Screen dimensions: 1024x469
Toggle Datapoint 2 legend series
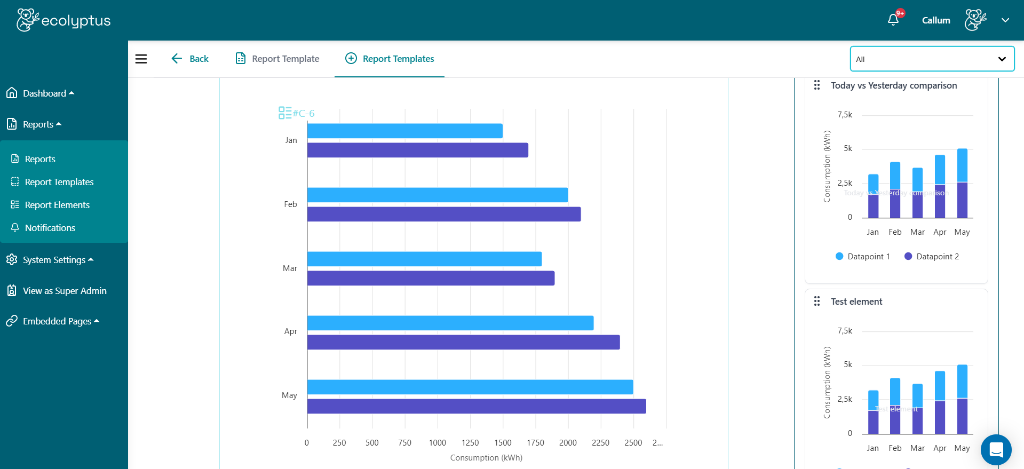[x=930, y=257]
